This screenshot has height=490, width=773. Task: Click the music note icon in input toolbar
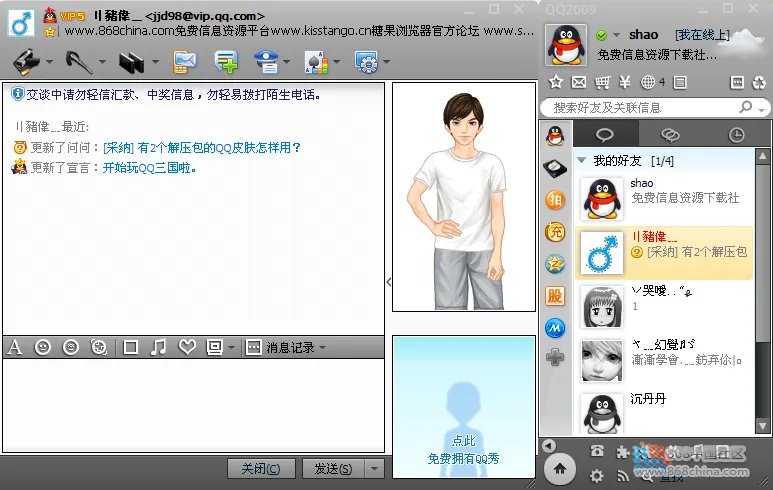[158, 348]
